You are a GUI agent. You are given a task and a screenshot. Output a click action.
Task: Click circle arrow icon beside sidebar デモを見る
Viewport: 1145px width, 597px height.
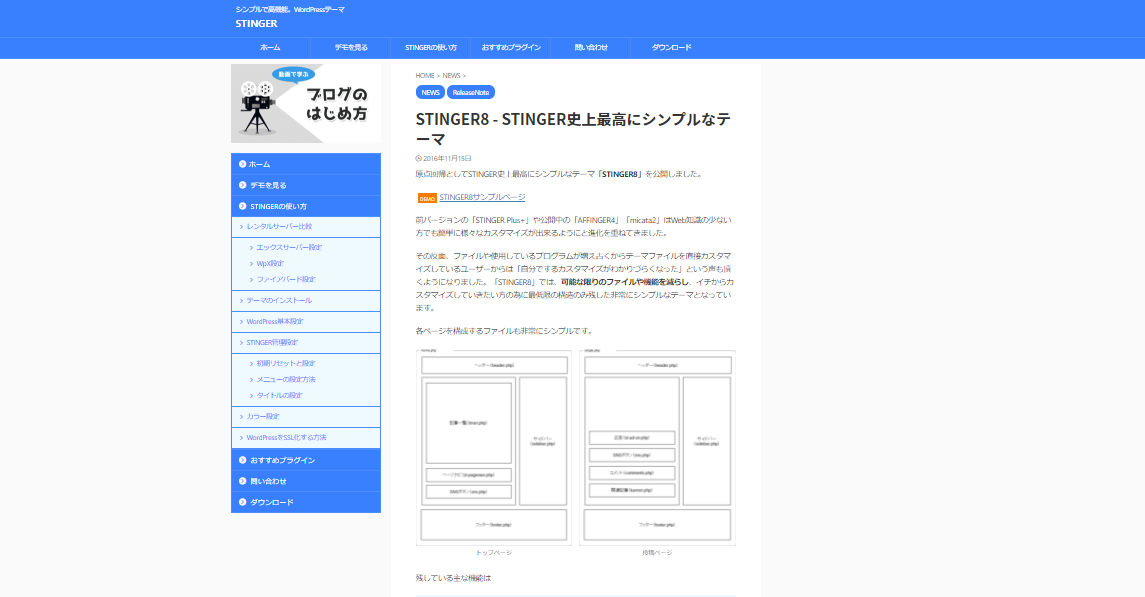click(242, 185)
